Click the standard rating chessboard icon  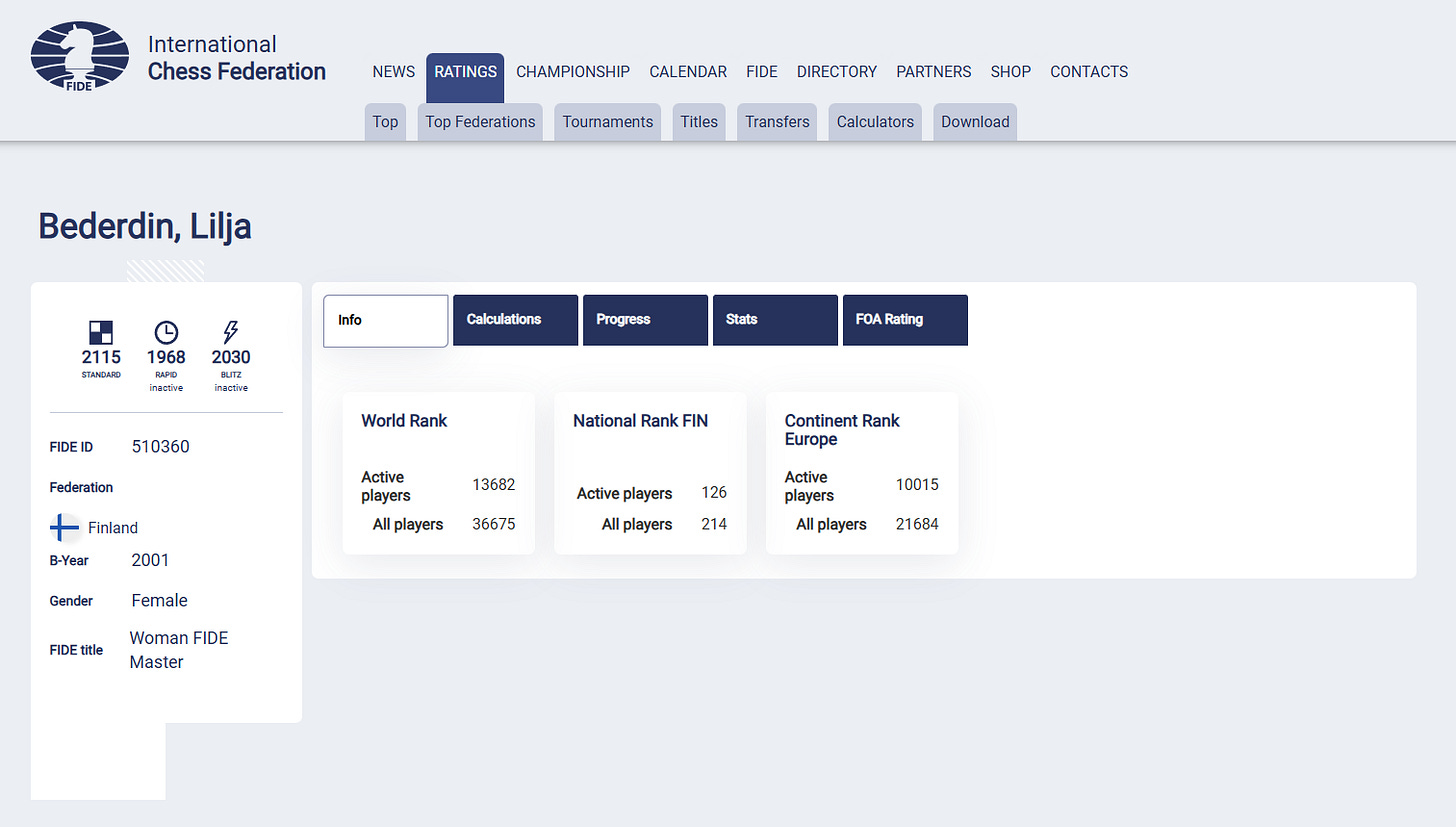(101, 332)
